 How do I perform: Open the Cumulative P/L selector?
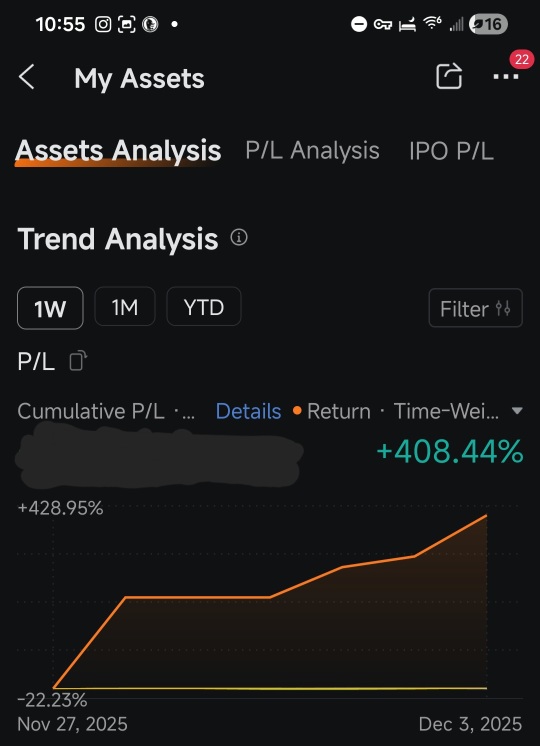106,411
